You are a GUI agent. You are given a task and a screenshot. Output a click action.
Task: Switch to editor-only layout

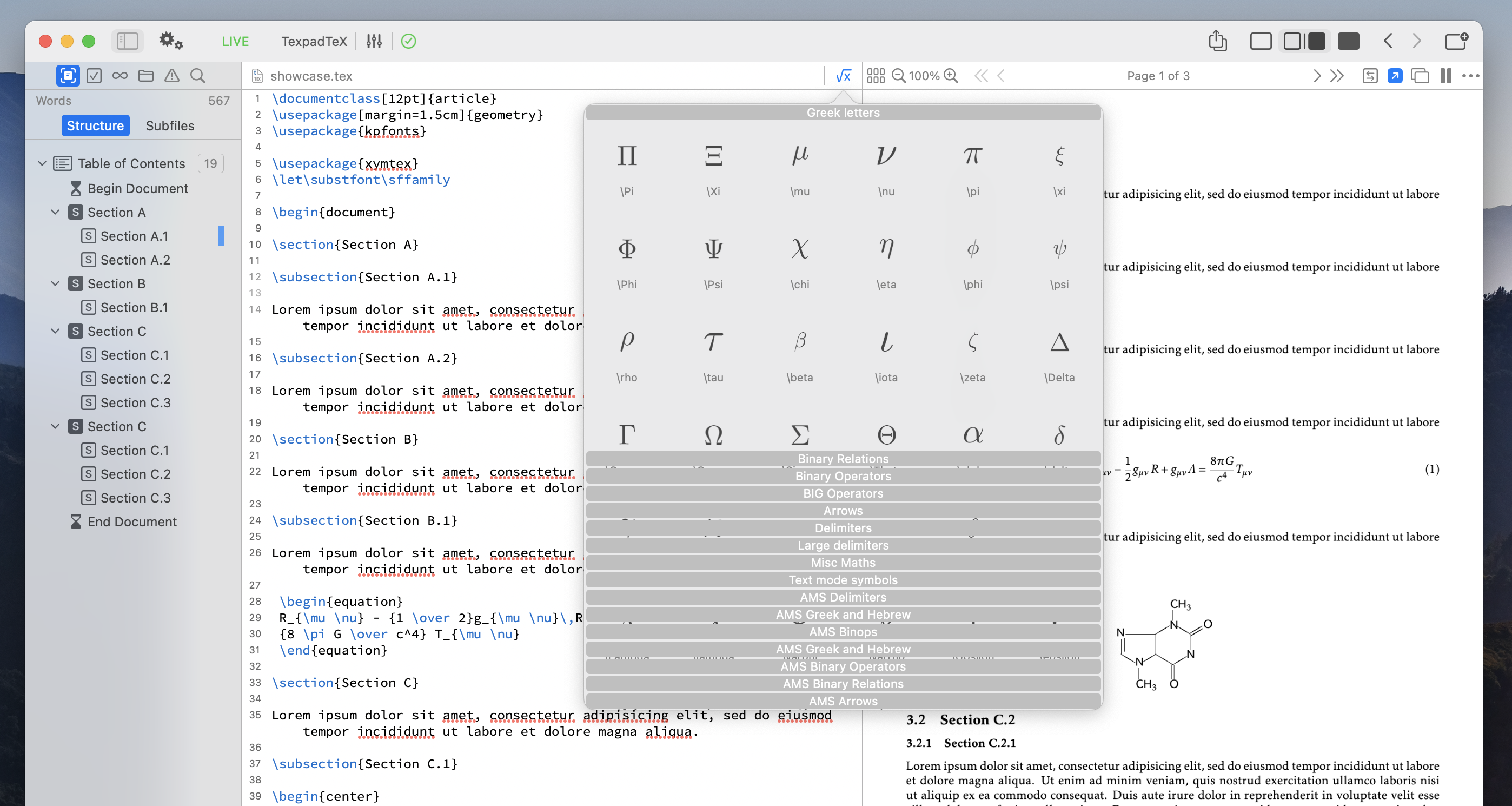pyautogui.click(x=1261, y=41)
